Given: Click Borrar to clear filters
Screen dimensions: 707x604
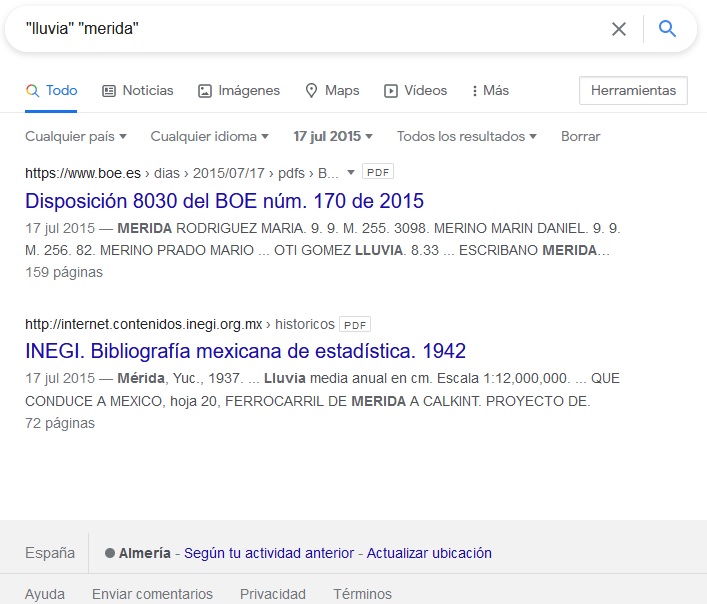Looking at the screenshot, I should (x=580, y=136).
